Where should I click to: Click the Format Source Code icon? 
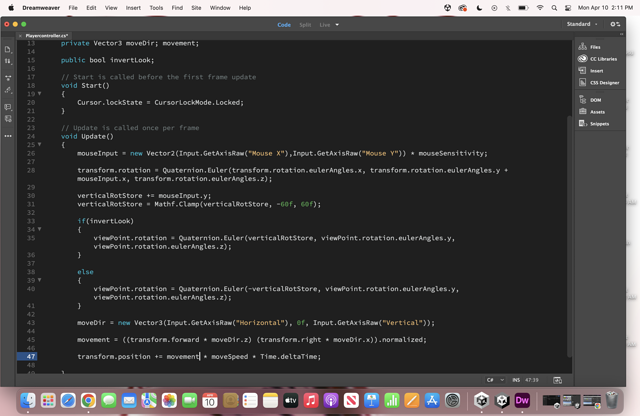(x=8, y=90)
